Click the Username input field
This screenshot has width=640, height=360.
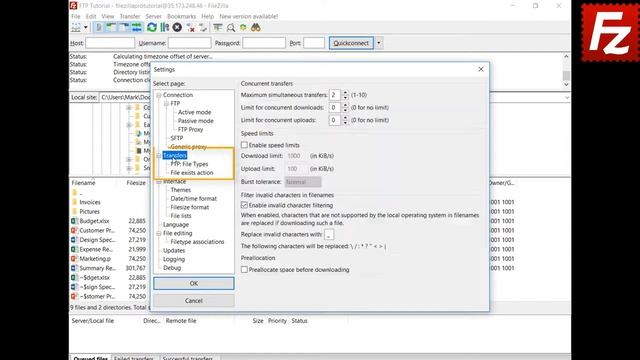(x=189, y=43)
